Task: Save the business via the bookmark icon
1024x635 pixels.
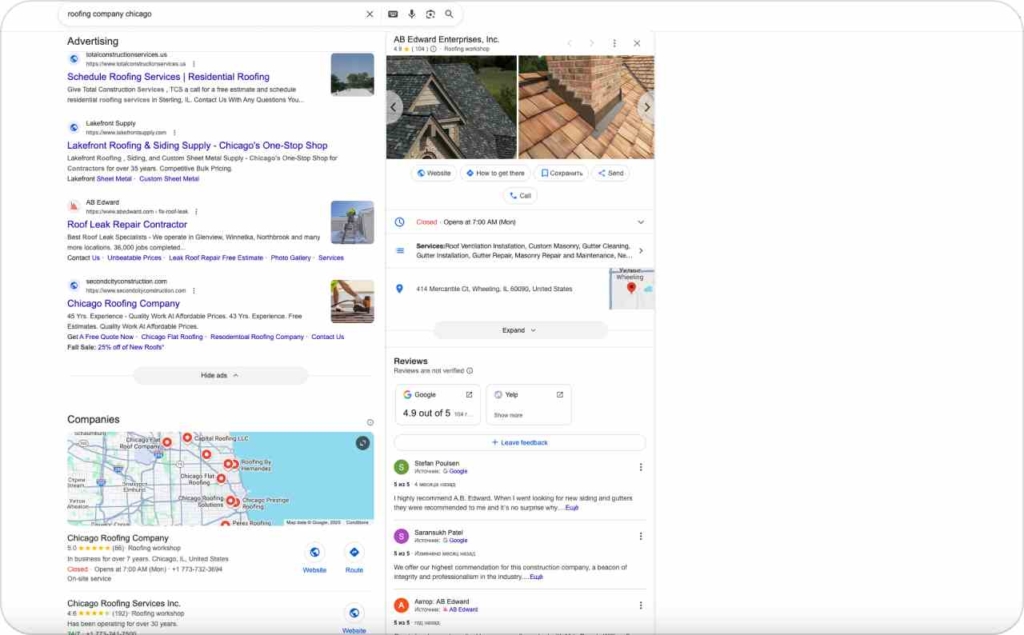Action: point(547,173)
